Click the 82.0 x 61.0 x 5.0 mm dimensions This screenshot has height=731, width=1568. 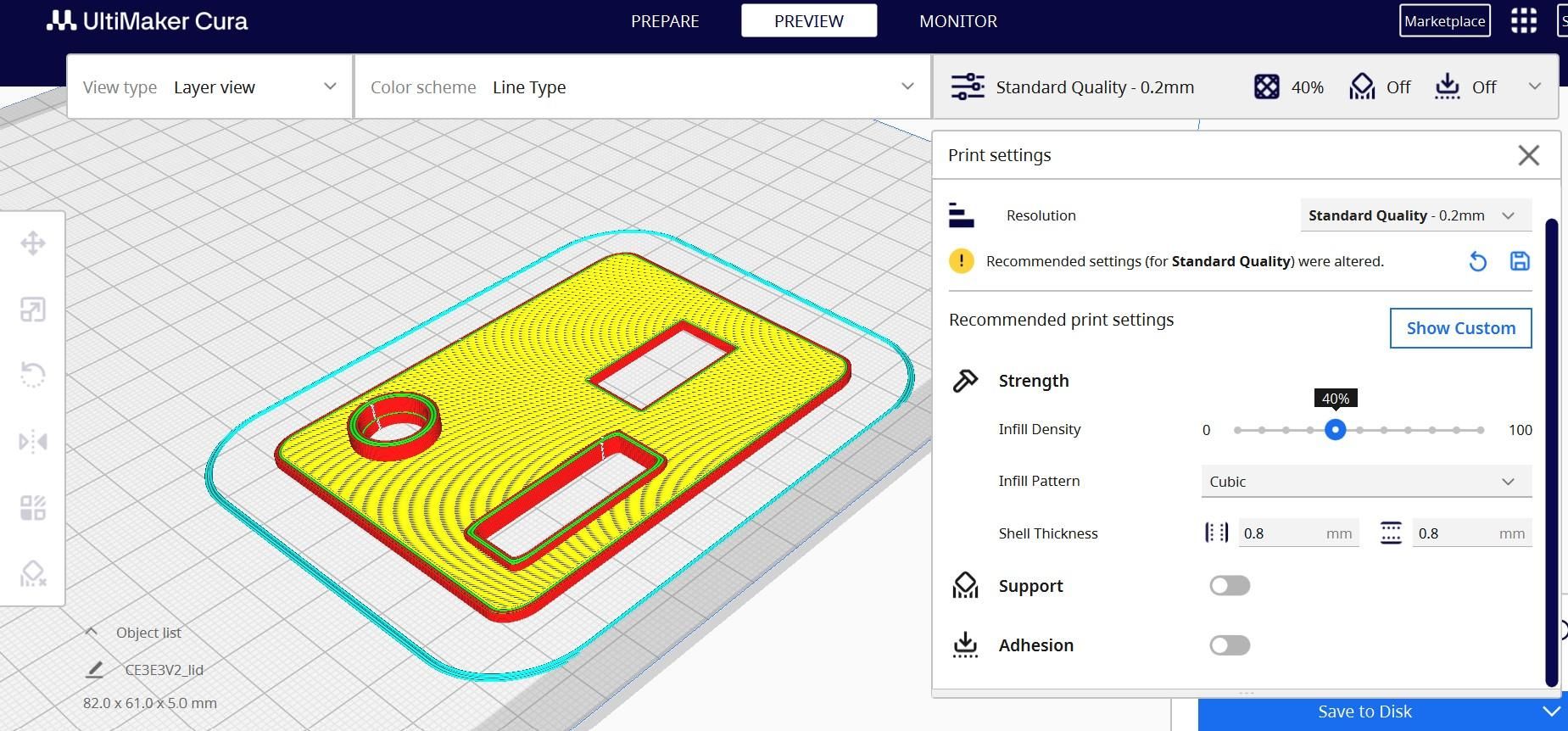pos(150,703)
